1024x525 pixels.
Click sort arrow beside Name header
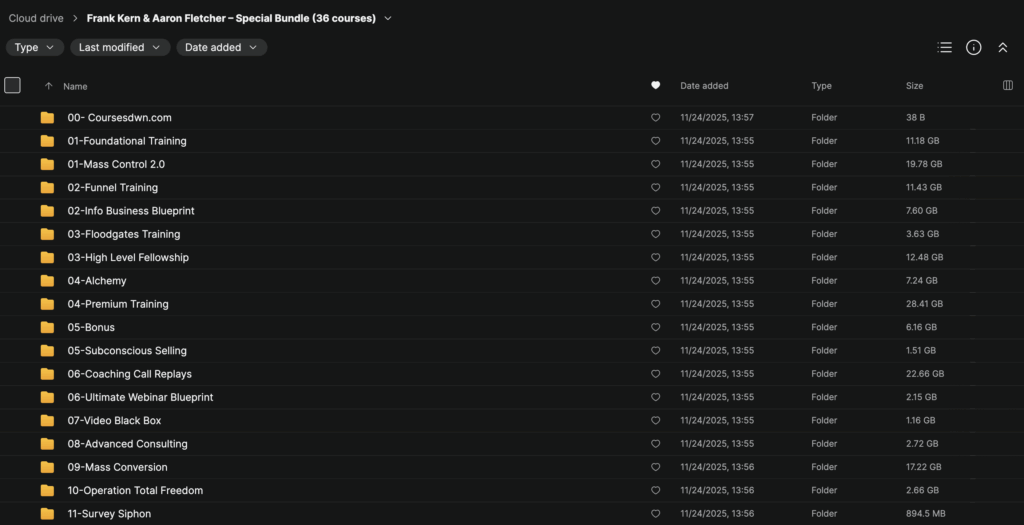[x=49, y=86]
